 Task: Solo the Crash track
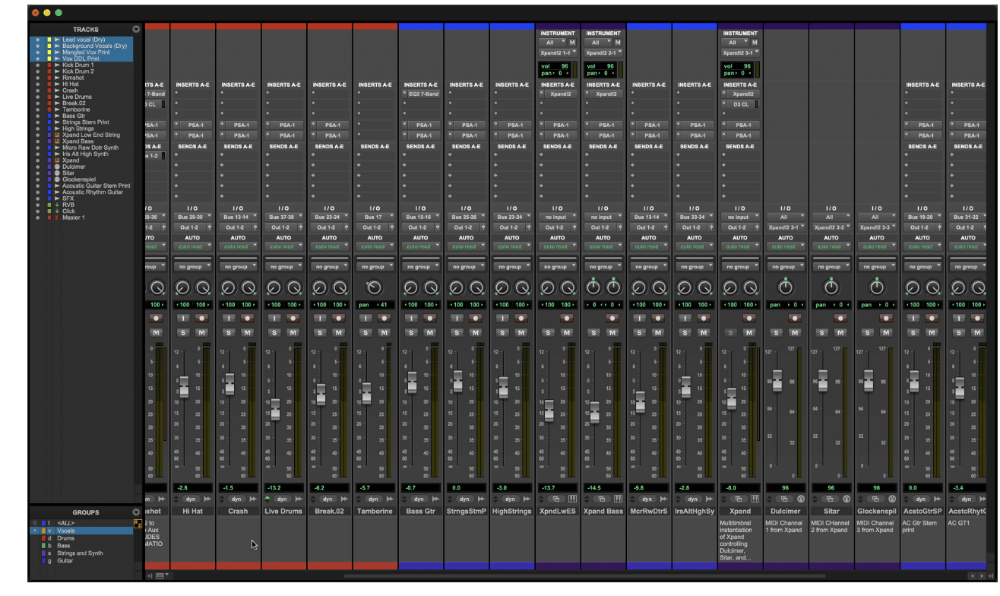tap(230, 332)
